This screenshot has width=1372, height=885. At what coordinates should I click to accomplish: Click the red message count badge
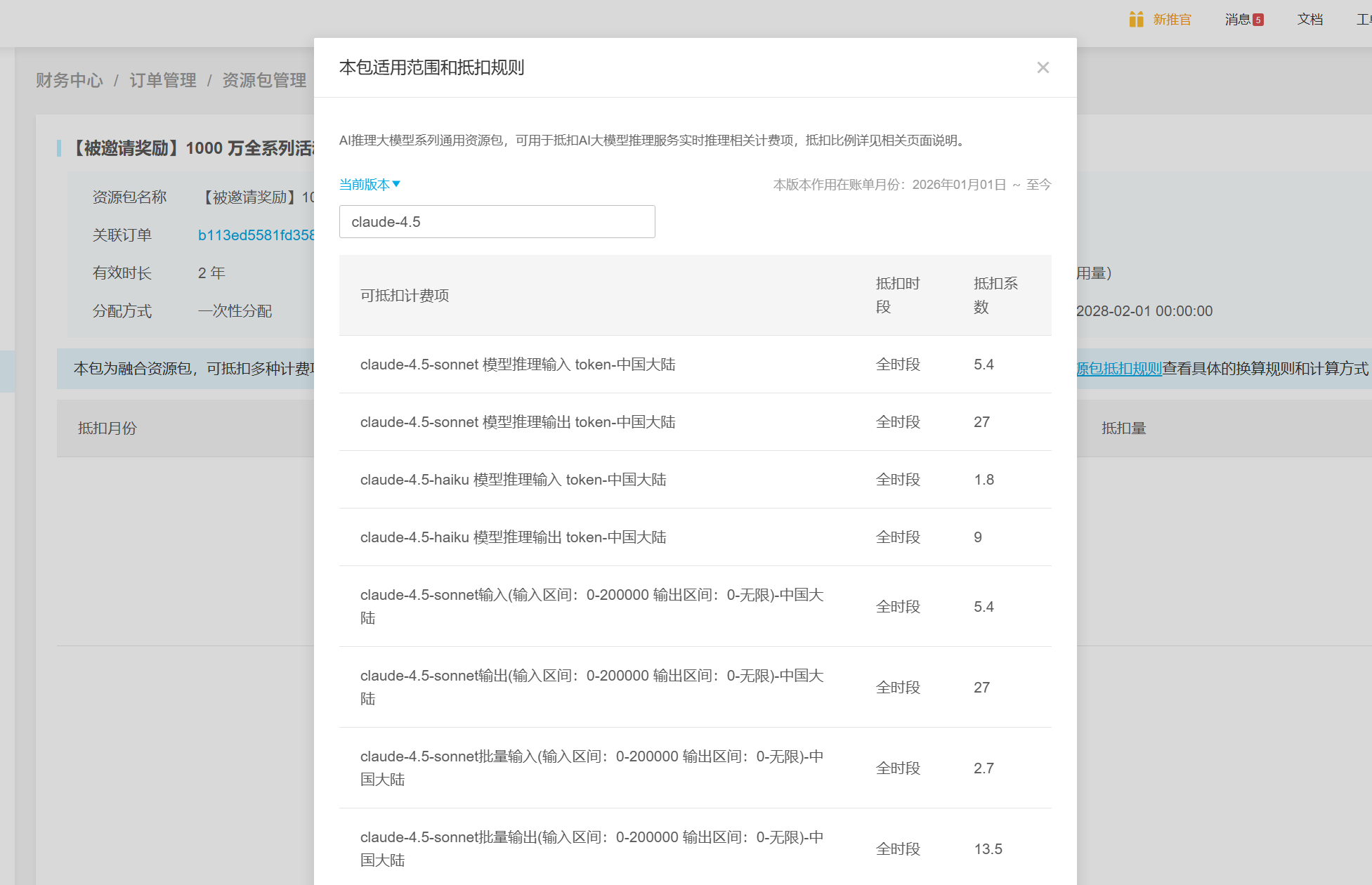[1258, 20]
